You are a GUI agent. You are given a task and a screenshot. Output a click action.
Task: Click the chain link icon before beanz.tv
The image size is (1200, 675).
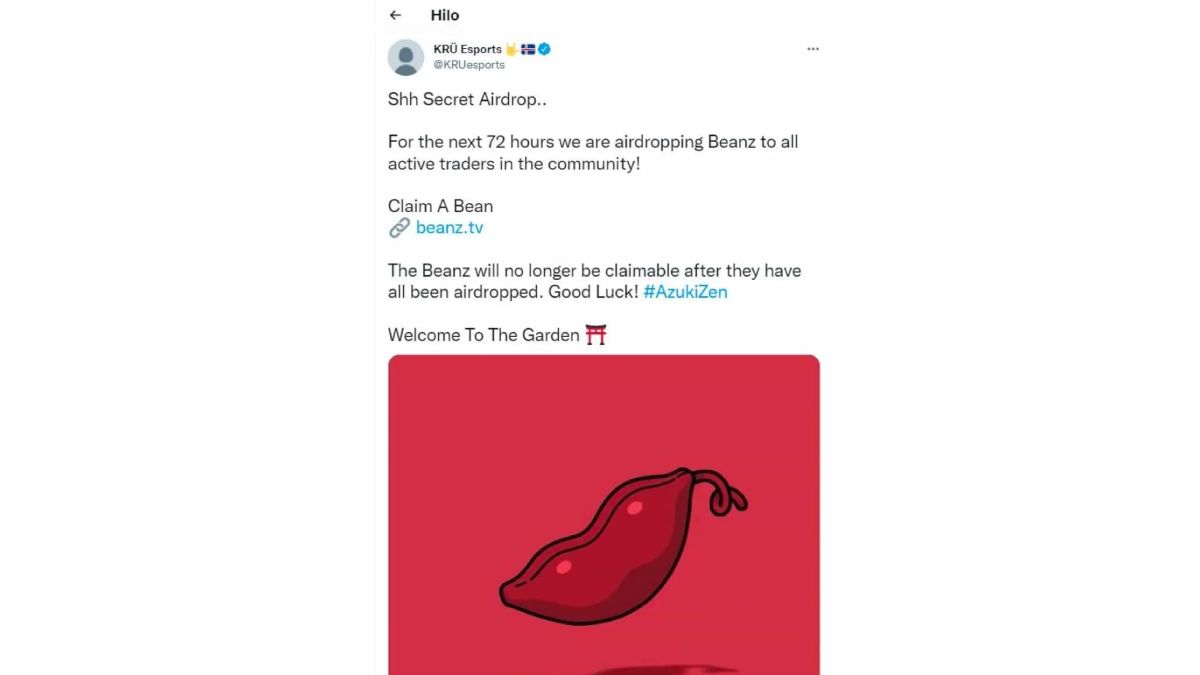pos(399,228)
